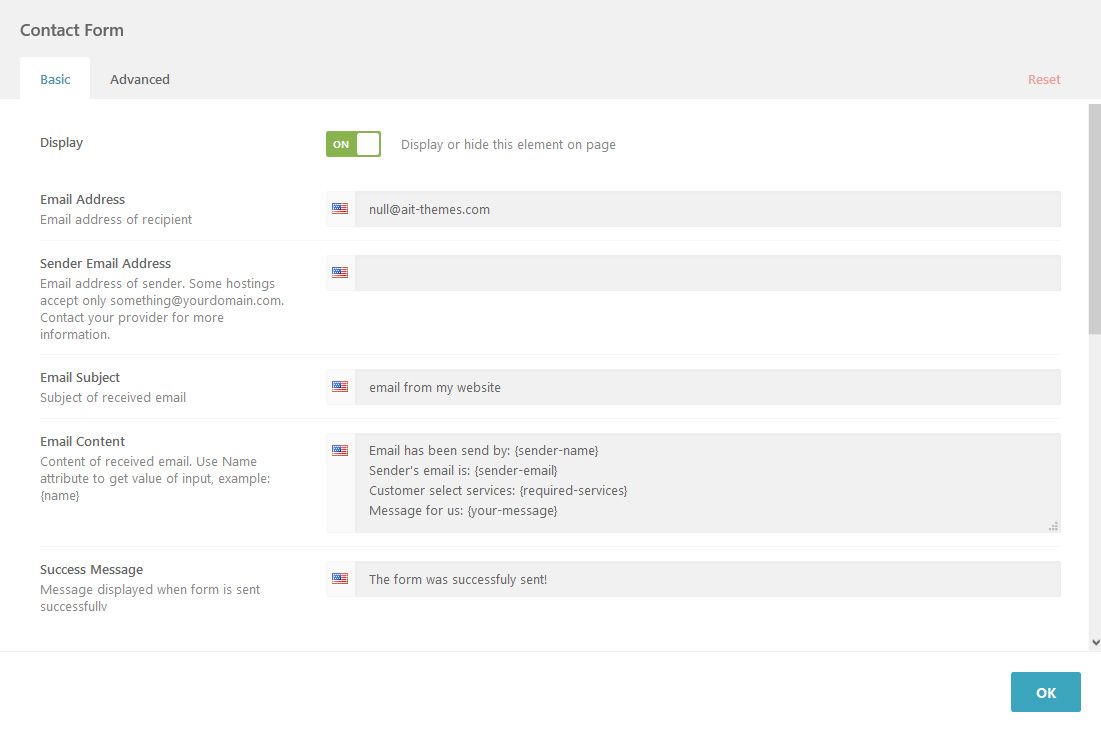Click the 'Subject of received email' description
Screen dimensions: 1101x732
(113, 398)
